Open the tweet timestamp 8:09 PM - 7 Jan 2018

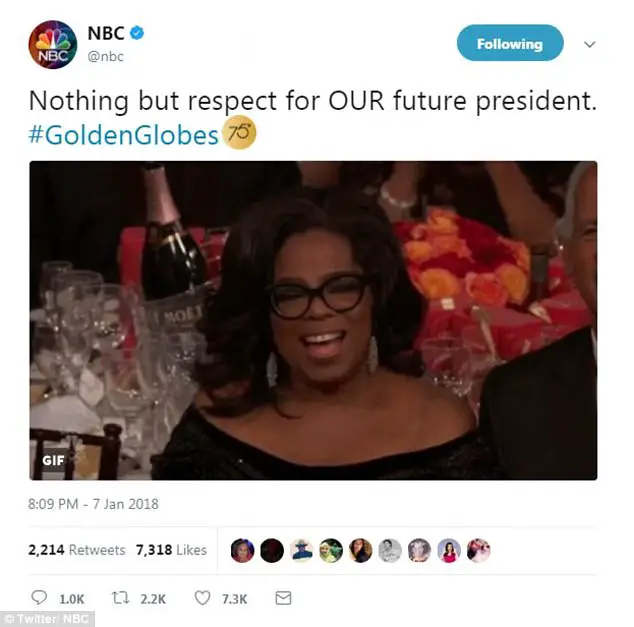pyautogui.click(x=93, y=504)
